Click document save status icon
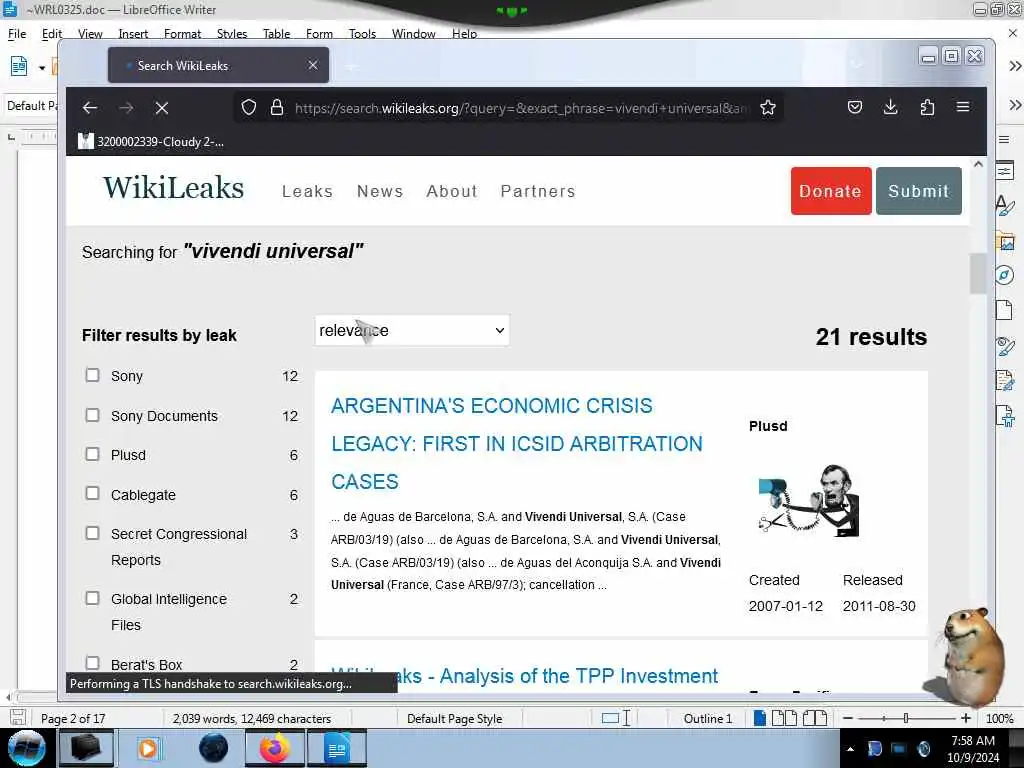This screenshot has width=1024, height=768. pos(18,718)
